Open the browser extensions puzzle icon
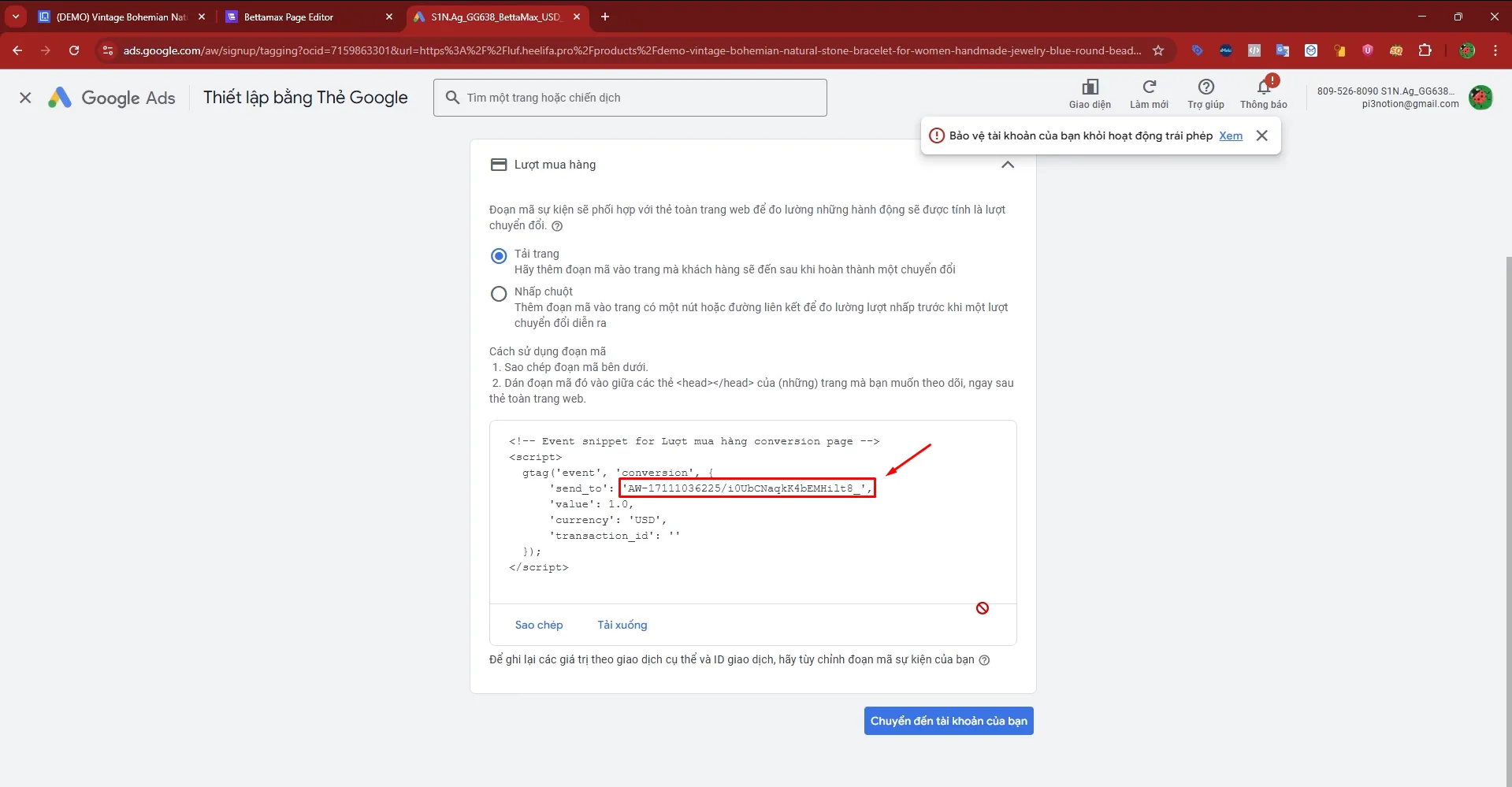Viewport: 1512px width, 787px height. pyautogui.click(x=1425, y=50)
